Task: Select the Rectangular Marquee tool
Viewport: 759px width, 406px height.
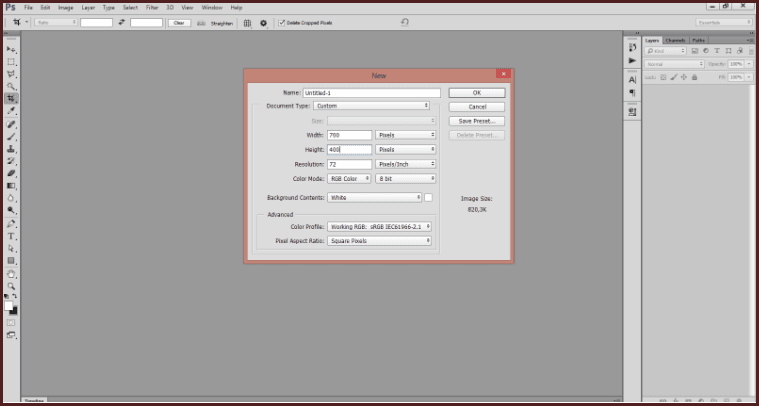Action: 12,61
